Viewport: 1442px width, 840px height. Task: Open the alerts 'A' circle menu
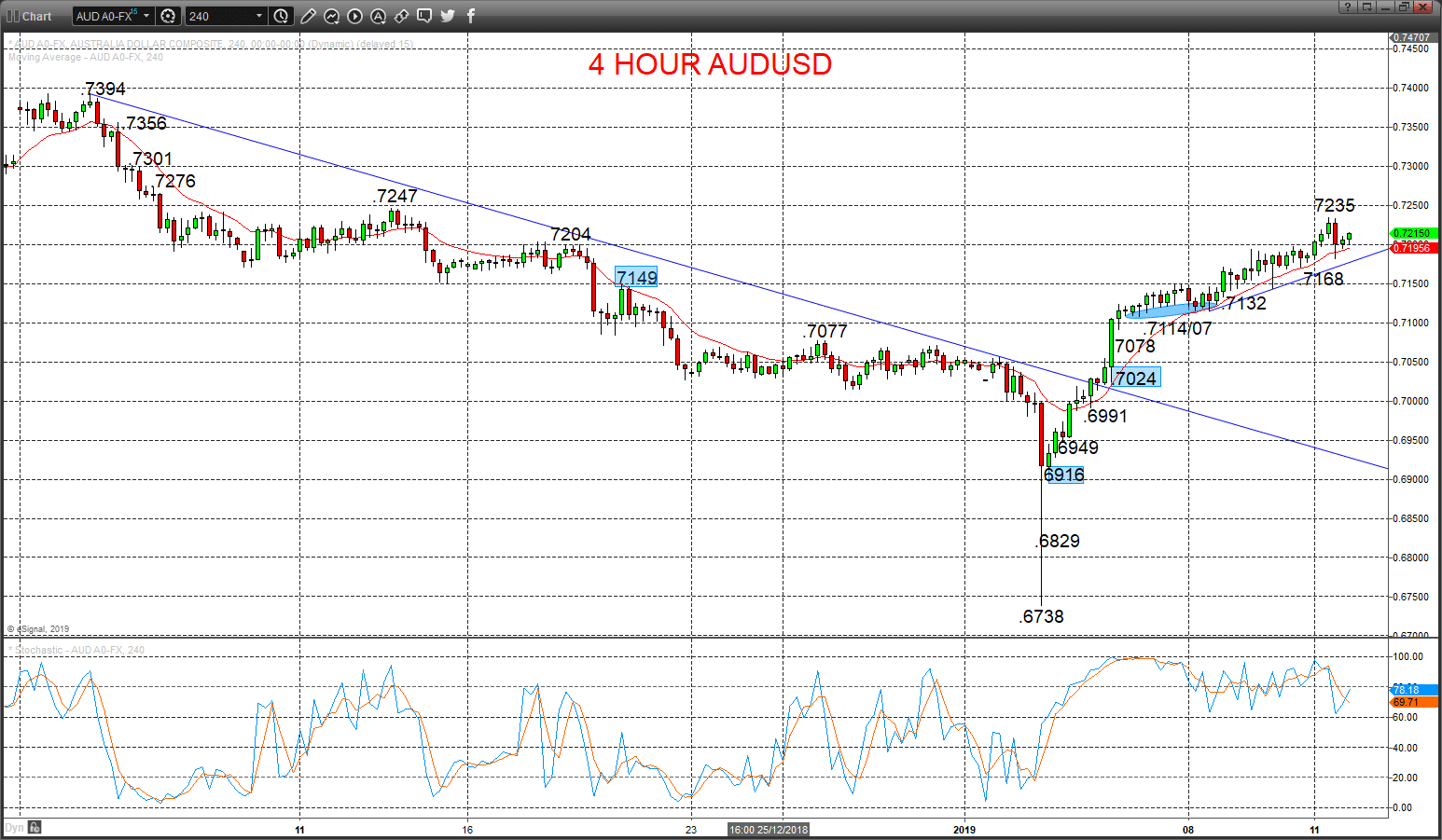[x=379, y=16]
